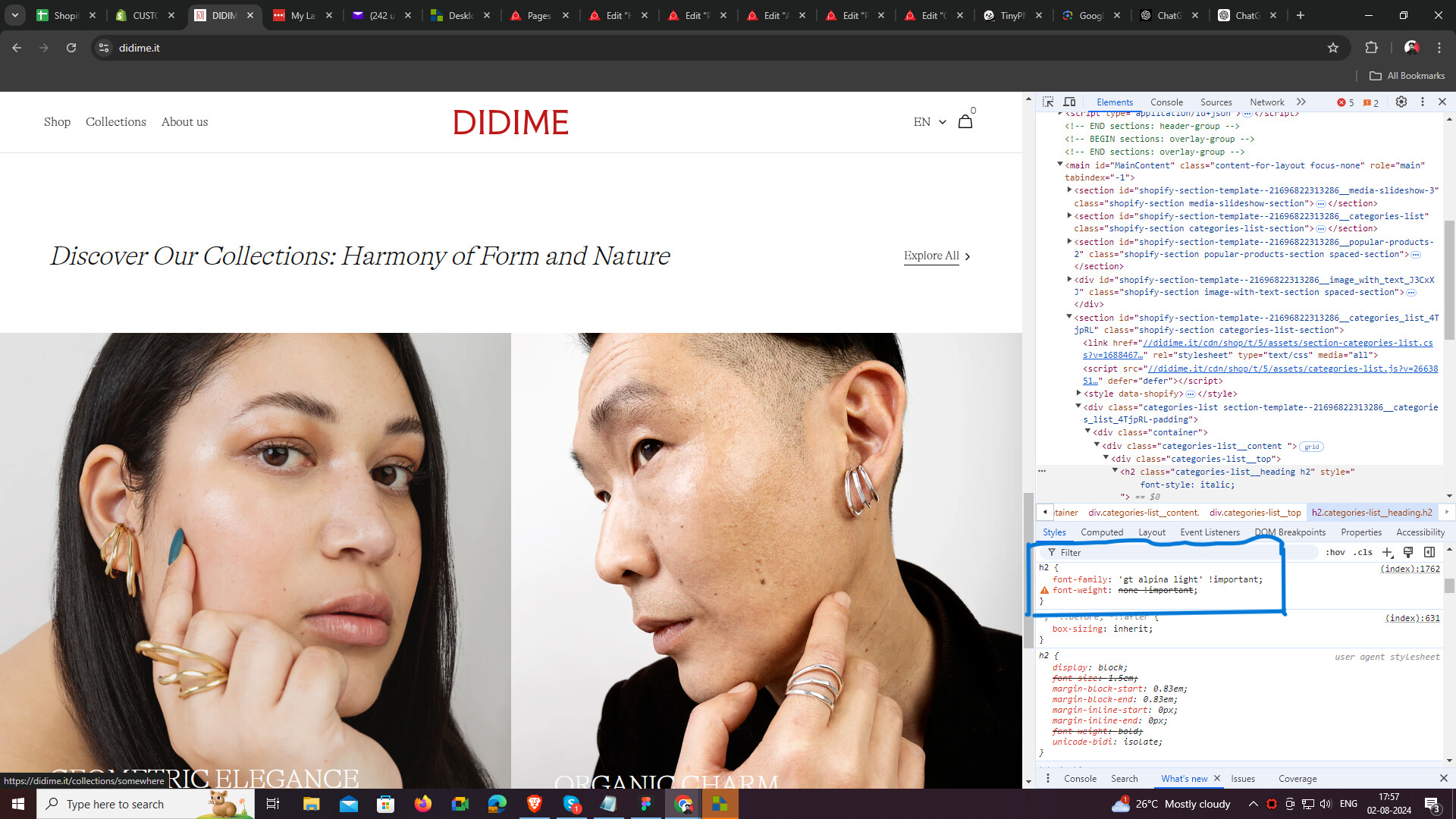This screenshot has width=1456, height=819.
Task: Open Firefox from taskbar
Action: (x=423, y=804)
